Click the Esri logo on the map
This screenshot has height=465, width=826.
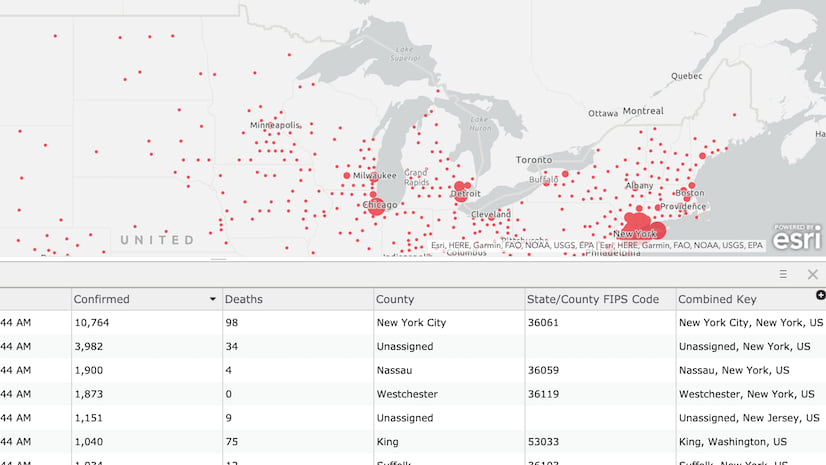click(796, 238)
